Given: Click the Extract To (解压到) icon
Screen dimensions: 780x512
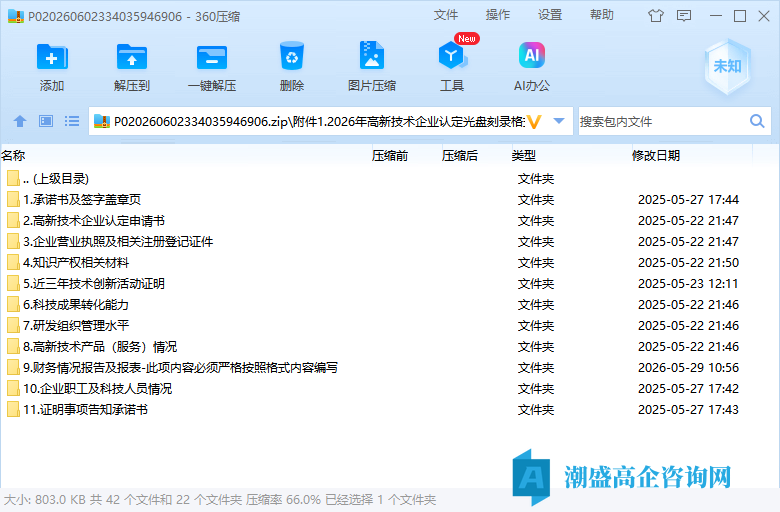Looking at the screenshot, I should coord(132,57).
